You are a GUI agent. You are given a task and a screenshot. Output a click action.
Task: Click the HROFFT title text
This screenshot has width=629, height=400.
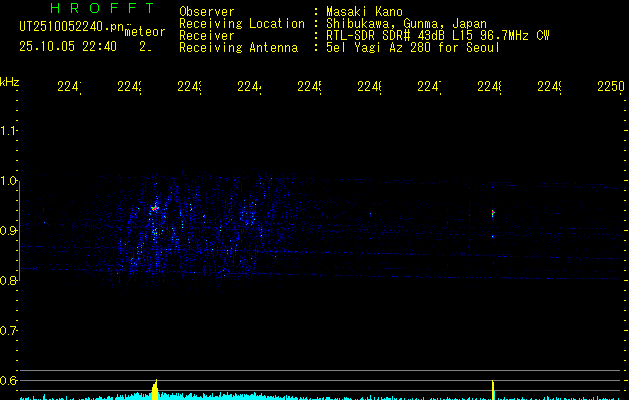(x=88, y=10)
